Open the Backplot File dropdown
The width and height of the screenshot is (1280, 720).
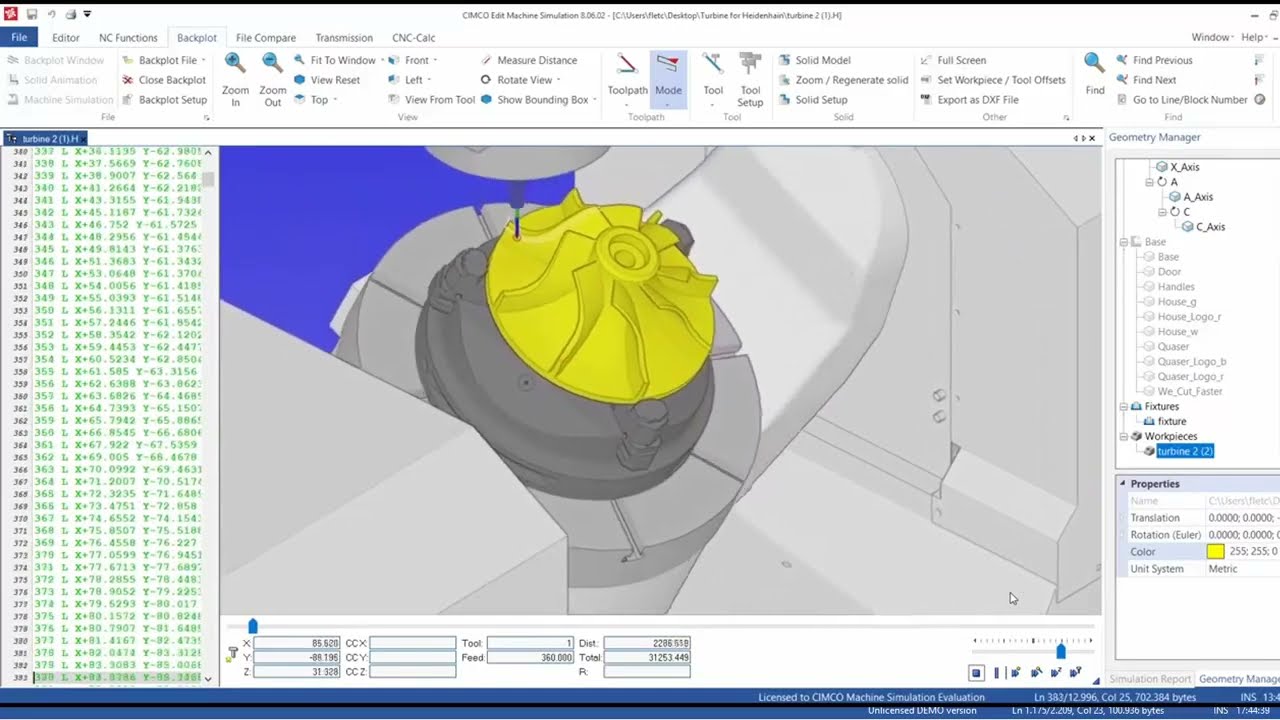pos(204,60)
